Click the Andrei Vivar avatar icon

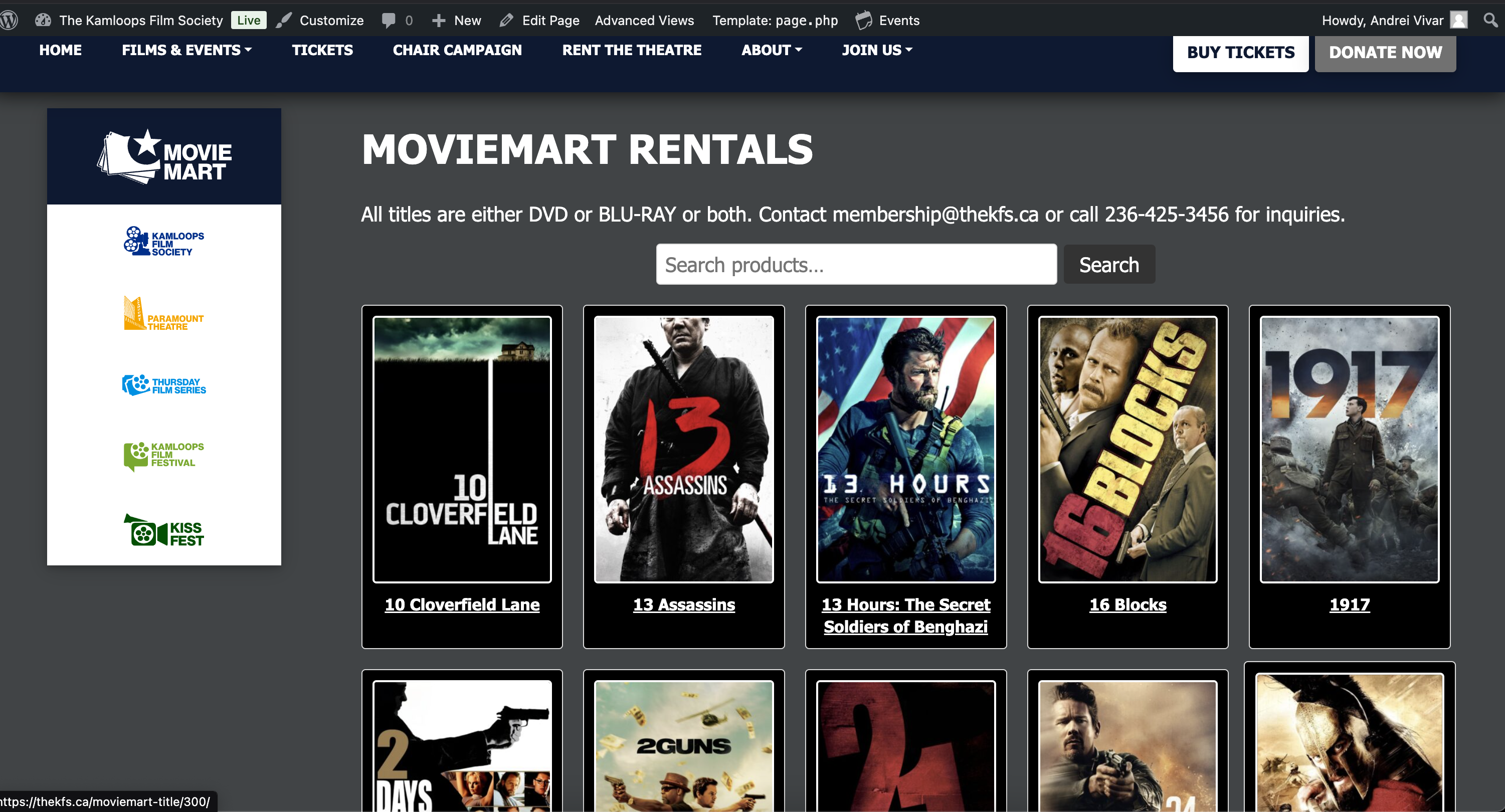[x=1459, y=21]
